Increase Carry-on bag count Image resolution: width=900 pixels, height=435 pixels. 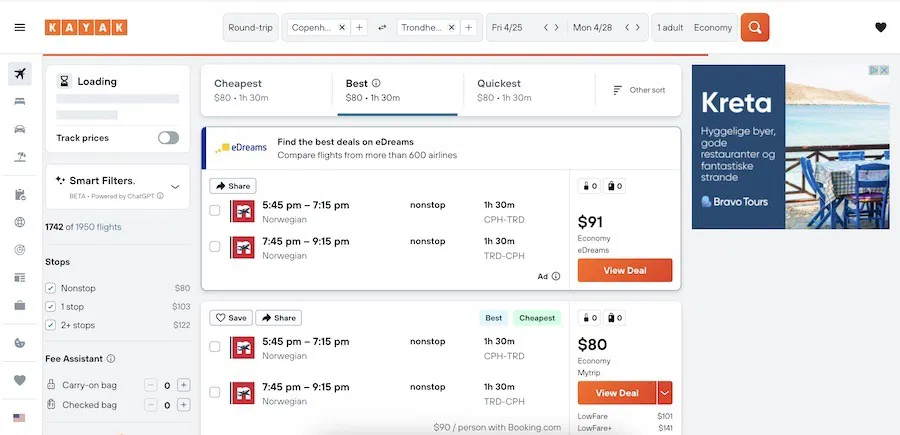(184, 385)
